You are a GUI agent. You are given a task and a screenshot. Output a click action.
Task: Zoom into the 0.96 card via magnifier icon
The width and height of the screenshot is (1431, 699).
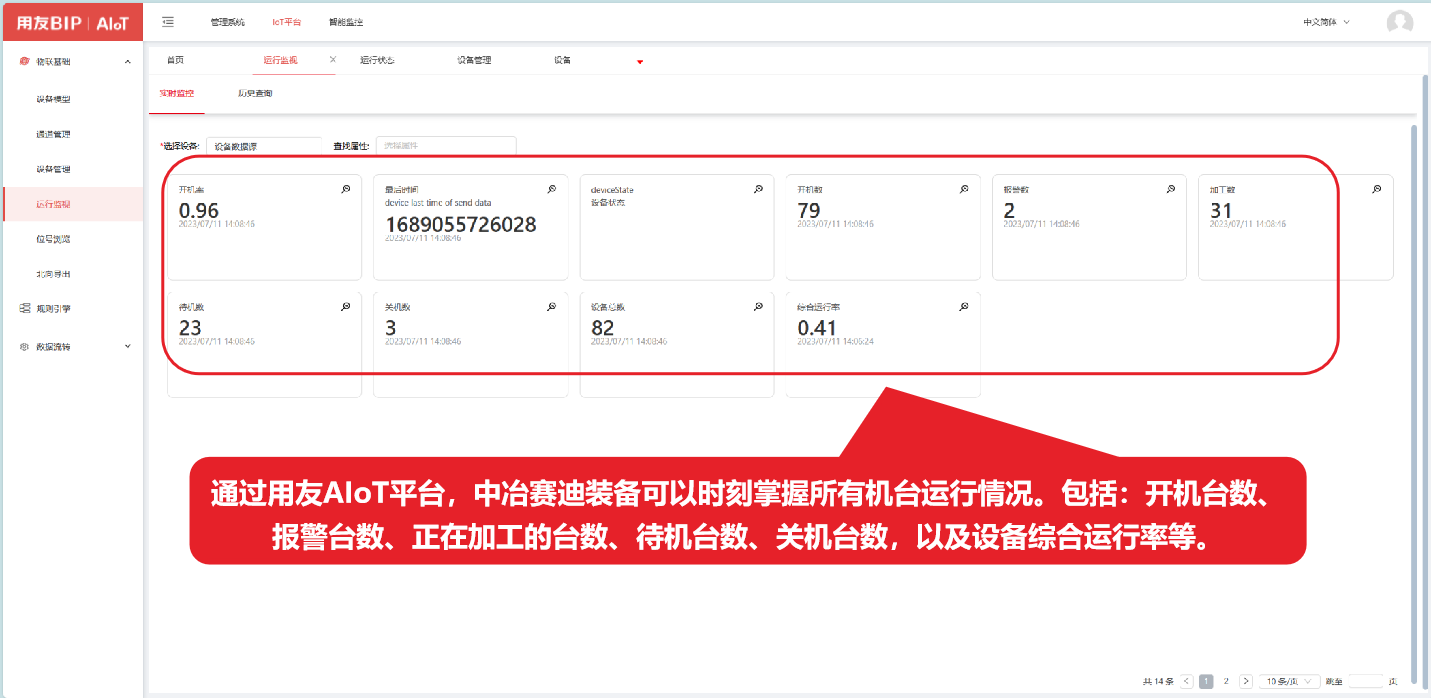pos(346,189)
